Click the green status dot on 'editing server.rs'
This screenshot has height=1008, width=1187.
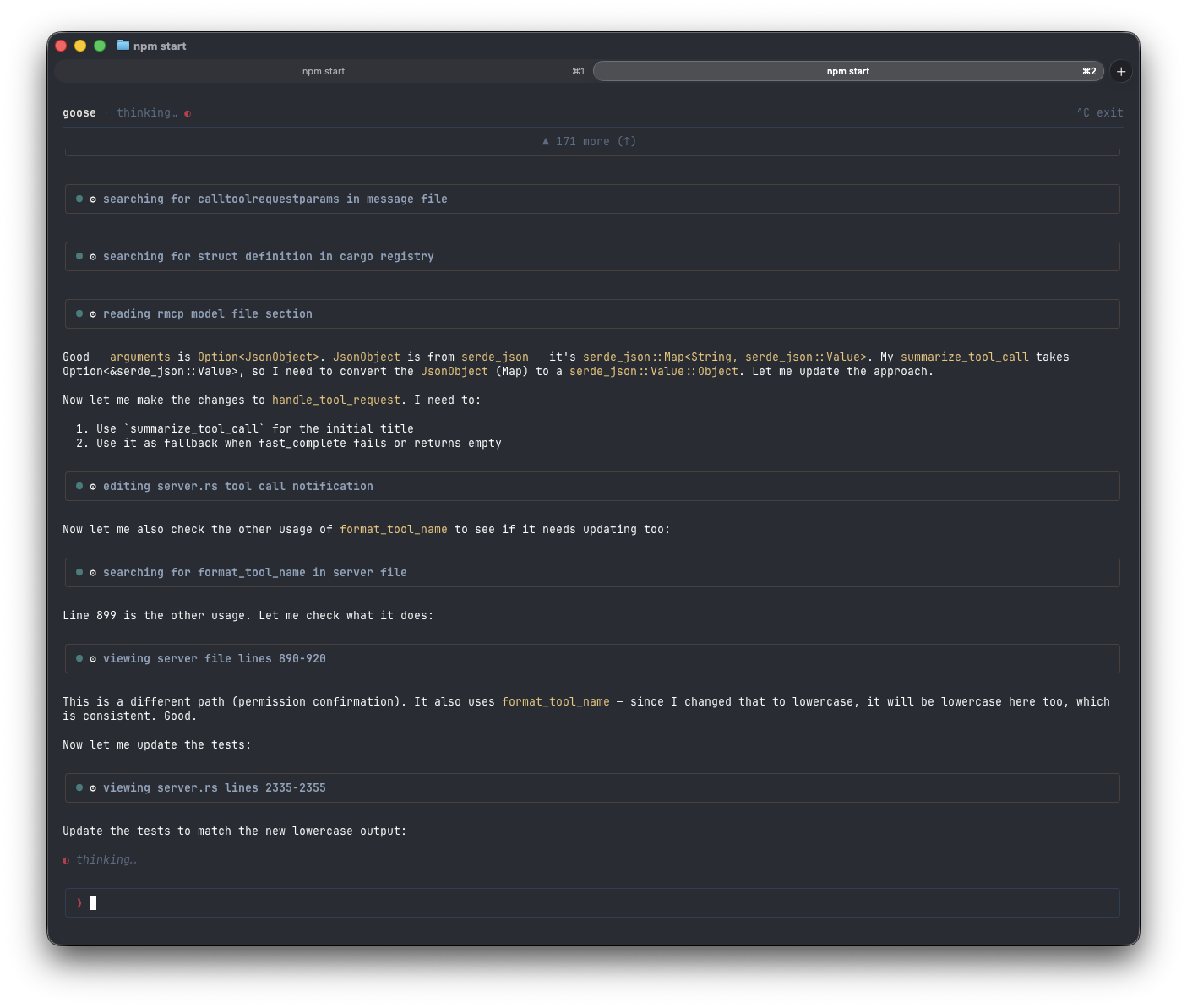click(x=79, y=487)
